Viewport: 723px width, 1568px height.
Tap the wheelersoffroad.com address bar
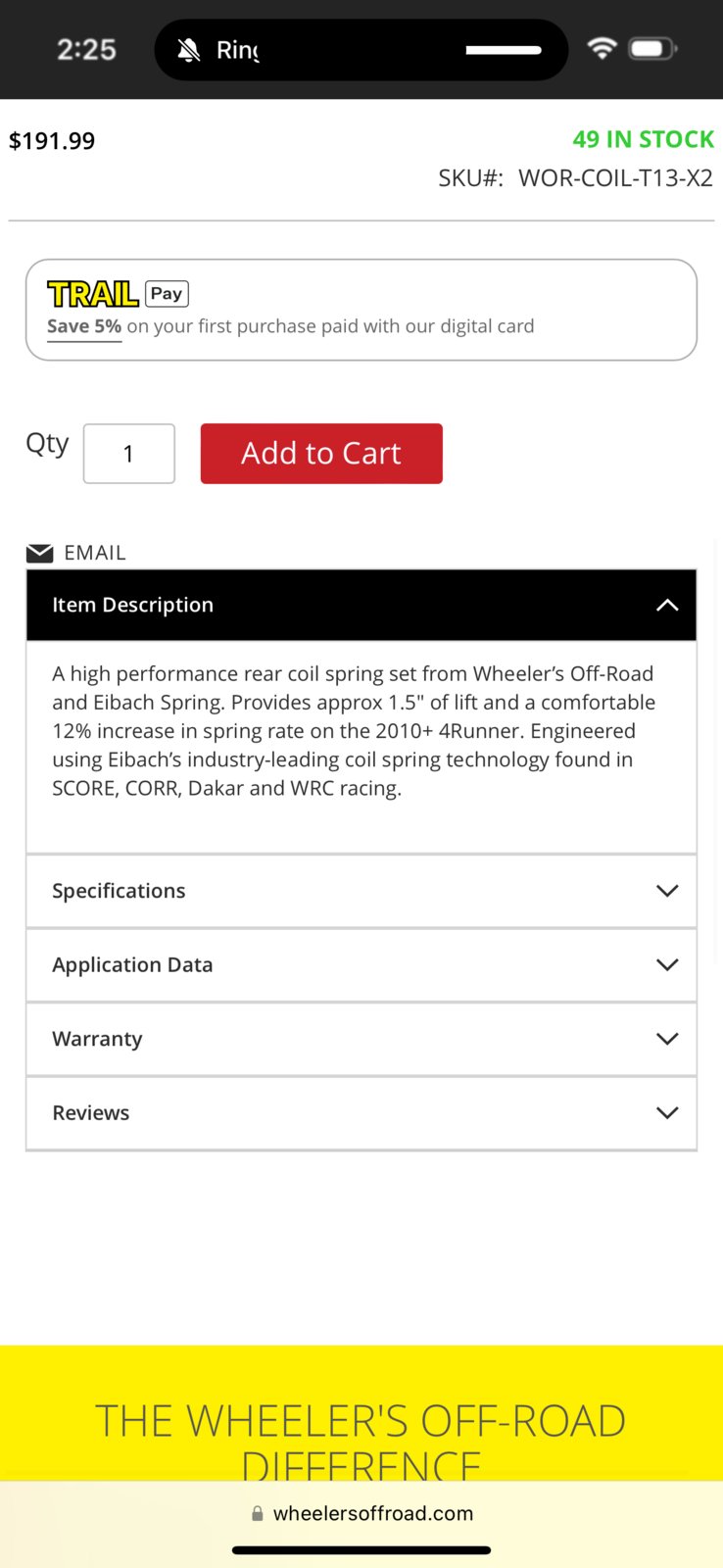click(361, 1513)
